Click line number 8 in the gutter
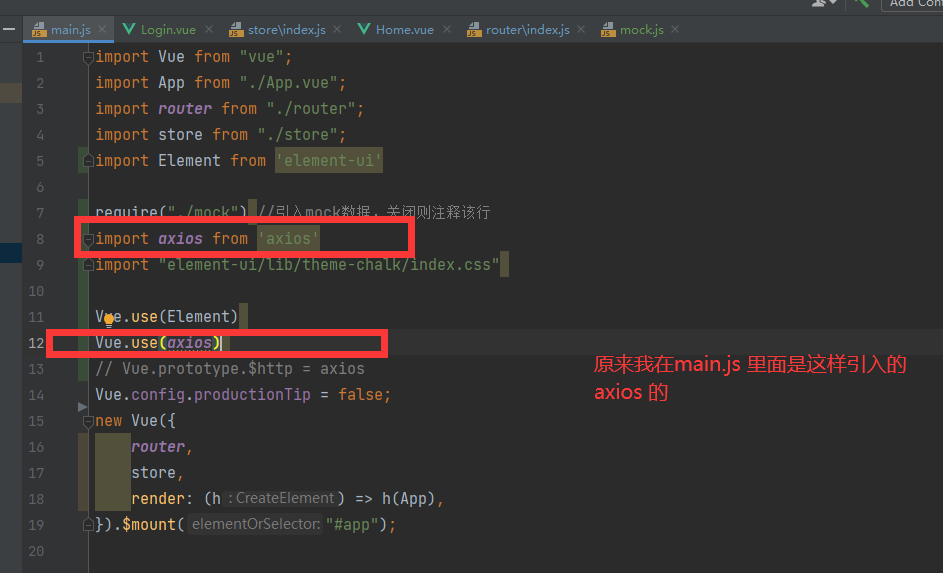 (x=40, y=239)
